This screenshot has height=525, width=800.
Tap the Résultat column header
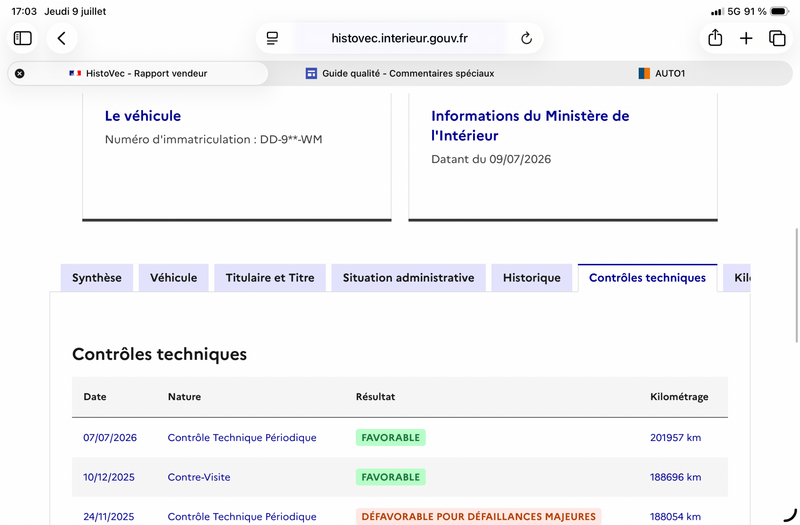pyautogui.click(x=375, y=396)
